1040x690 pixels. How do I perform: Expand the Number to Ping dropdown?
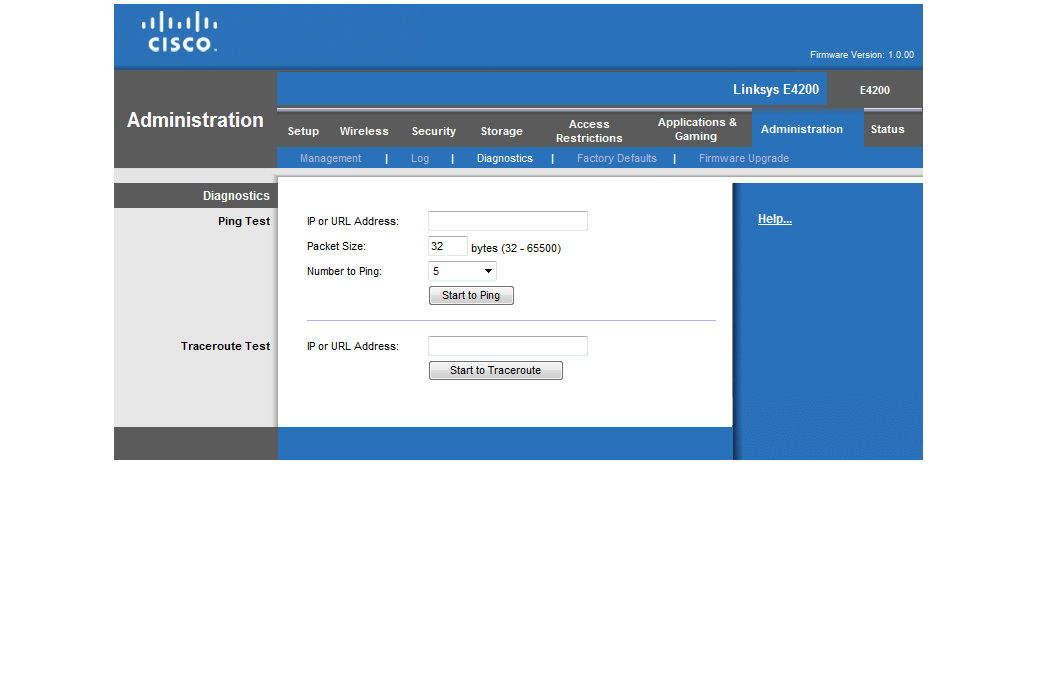(x=462, y=271)
